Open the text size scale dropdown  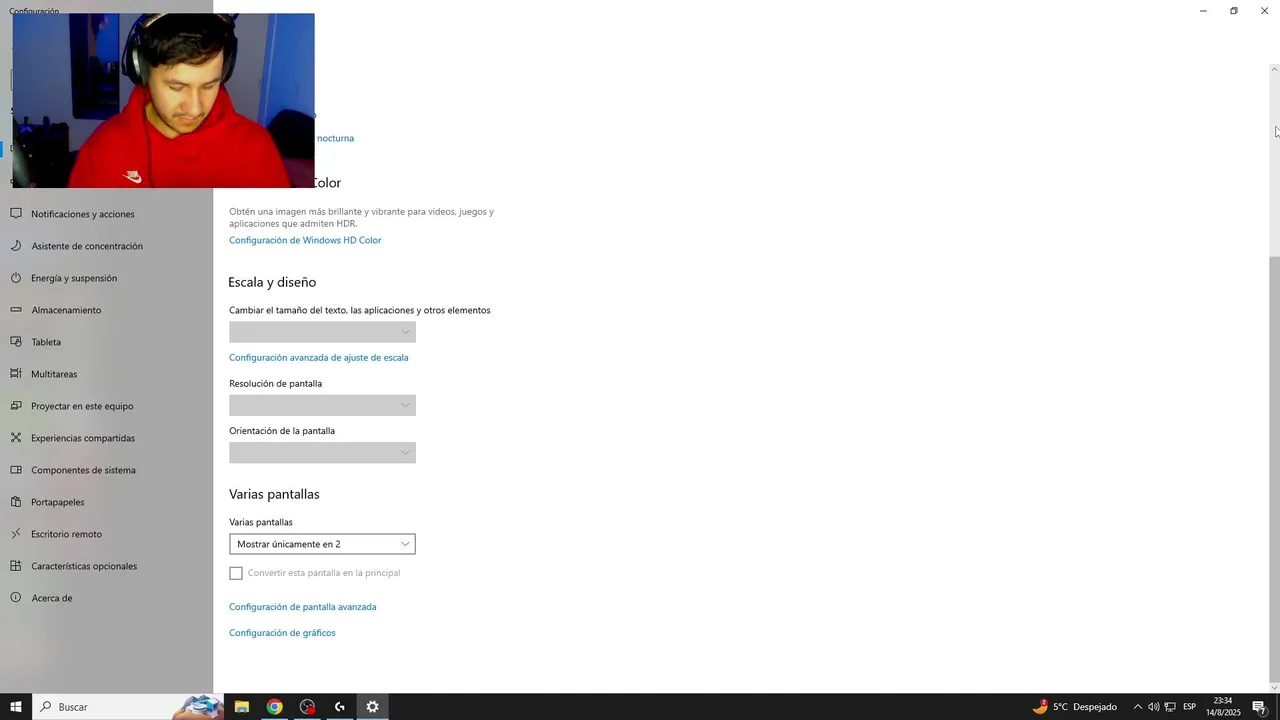[322, 332]
